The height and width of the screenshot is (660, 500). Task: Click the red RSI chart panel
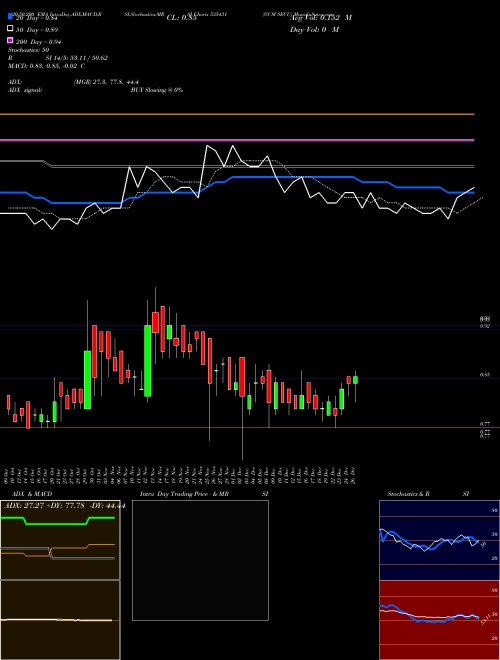(439, 620)
